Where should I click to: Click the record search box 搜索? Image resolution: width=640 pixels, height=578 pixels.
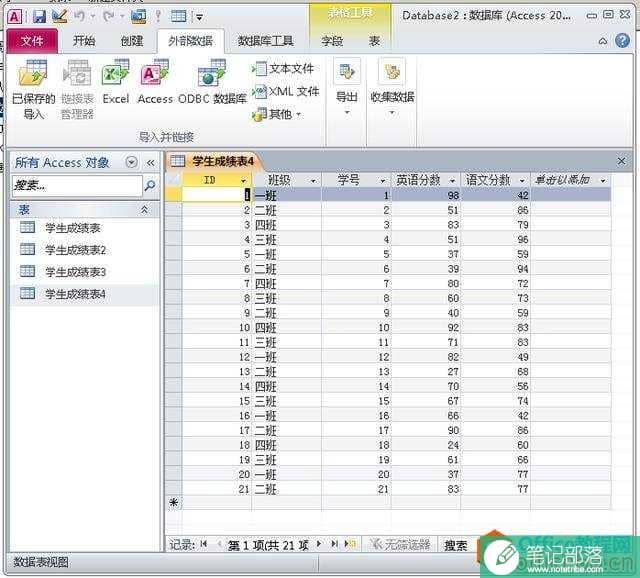pos(456,545)
